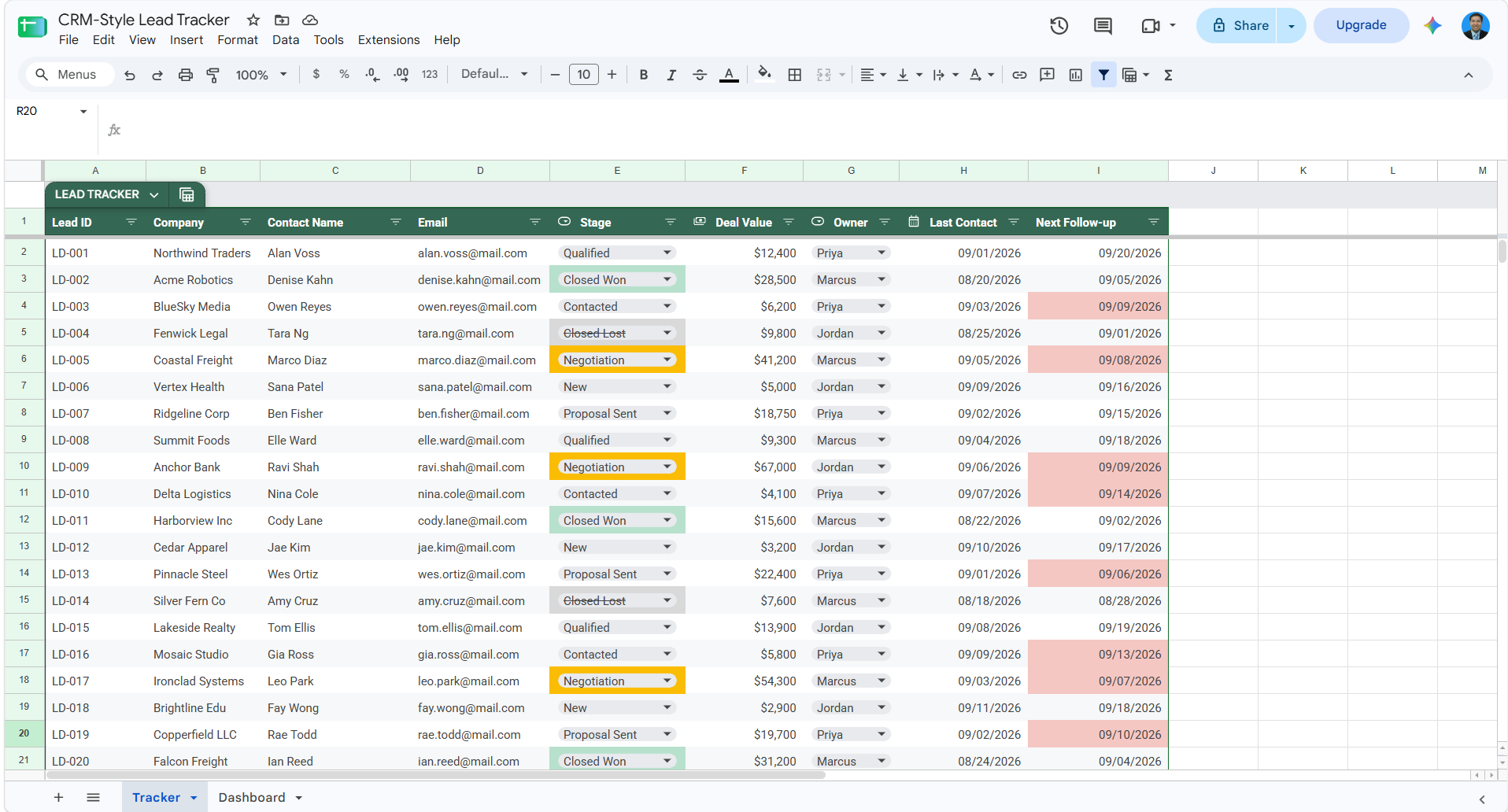1508x812 pixels.
Task: Open the text color picker
Action: point(729,75)
